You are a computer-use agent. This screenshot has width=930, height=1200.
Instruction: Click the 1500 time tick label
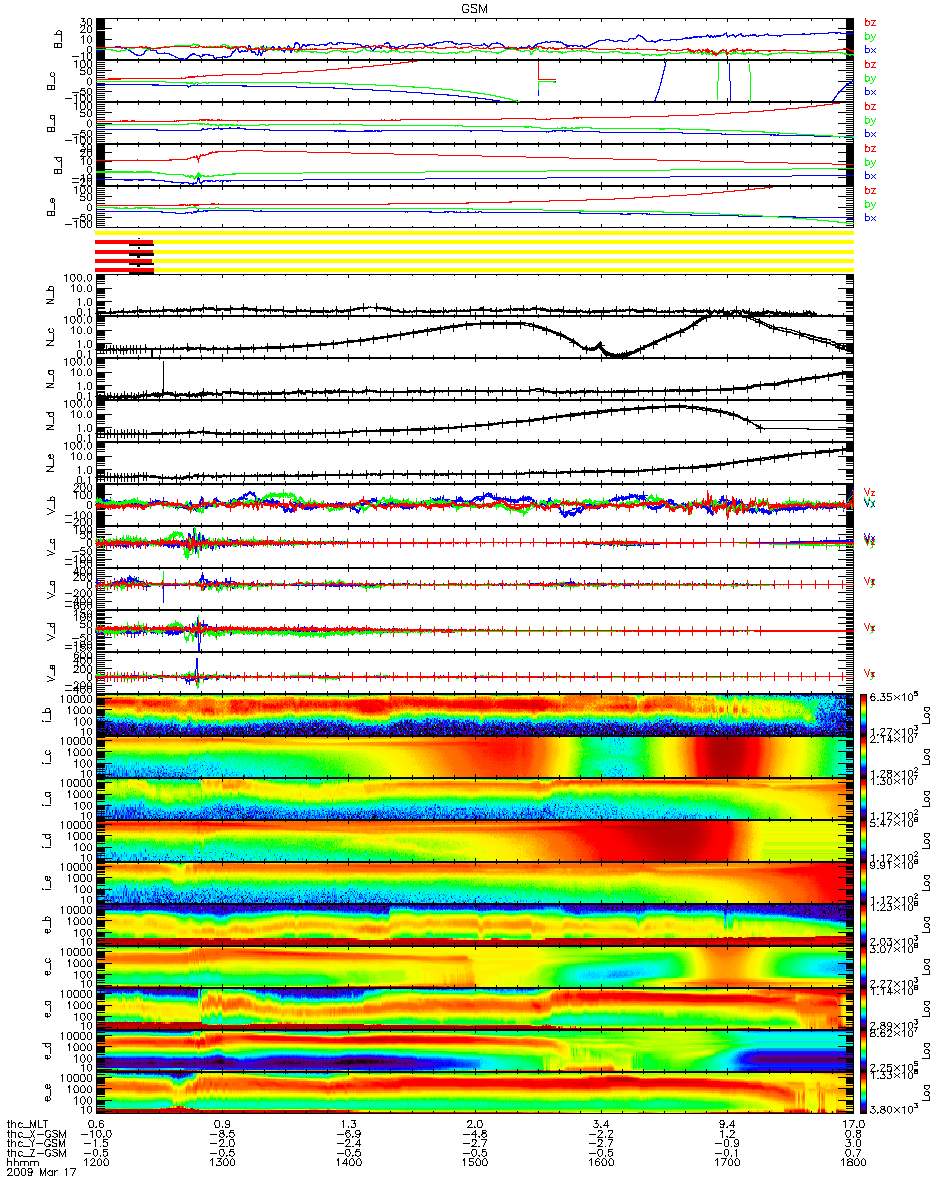tap(474, 1162)
